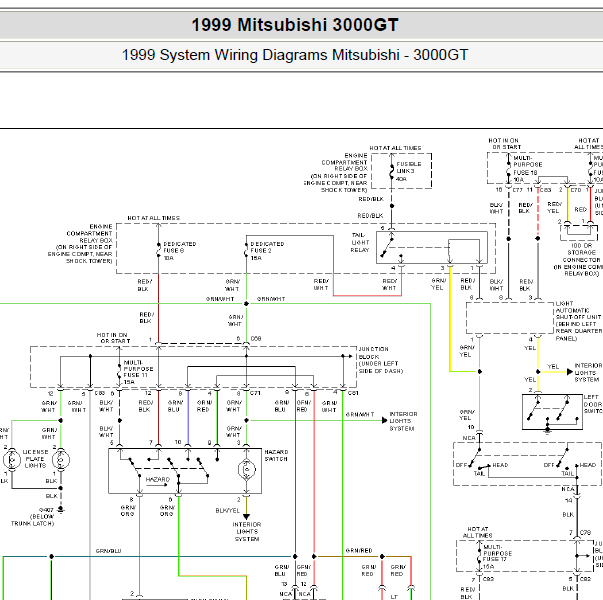Click the G407 ground symbol
Viewport: 603px width, 600px height.
coord(60,510)
